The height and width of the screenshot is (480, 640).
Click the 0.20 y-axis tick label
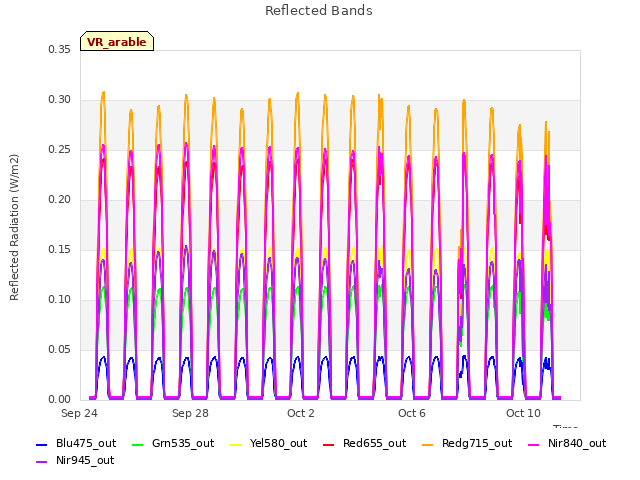click(60, 200)
